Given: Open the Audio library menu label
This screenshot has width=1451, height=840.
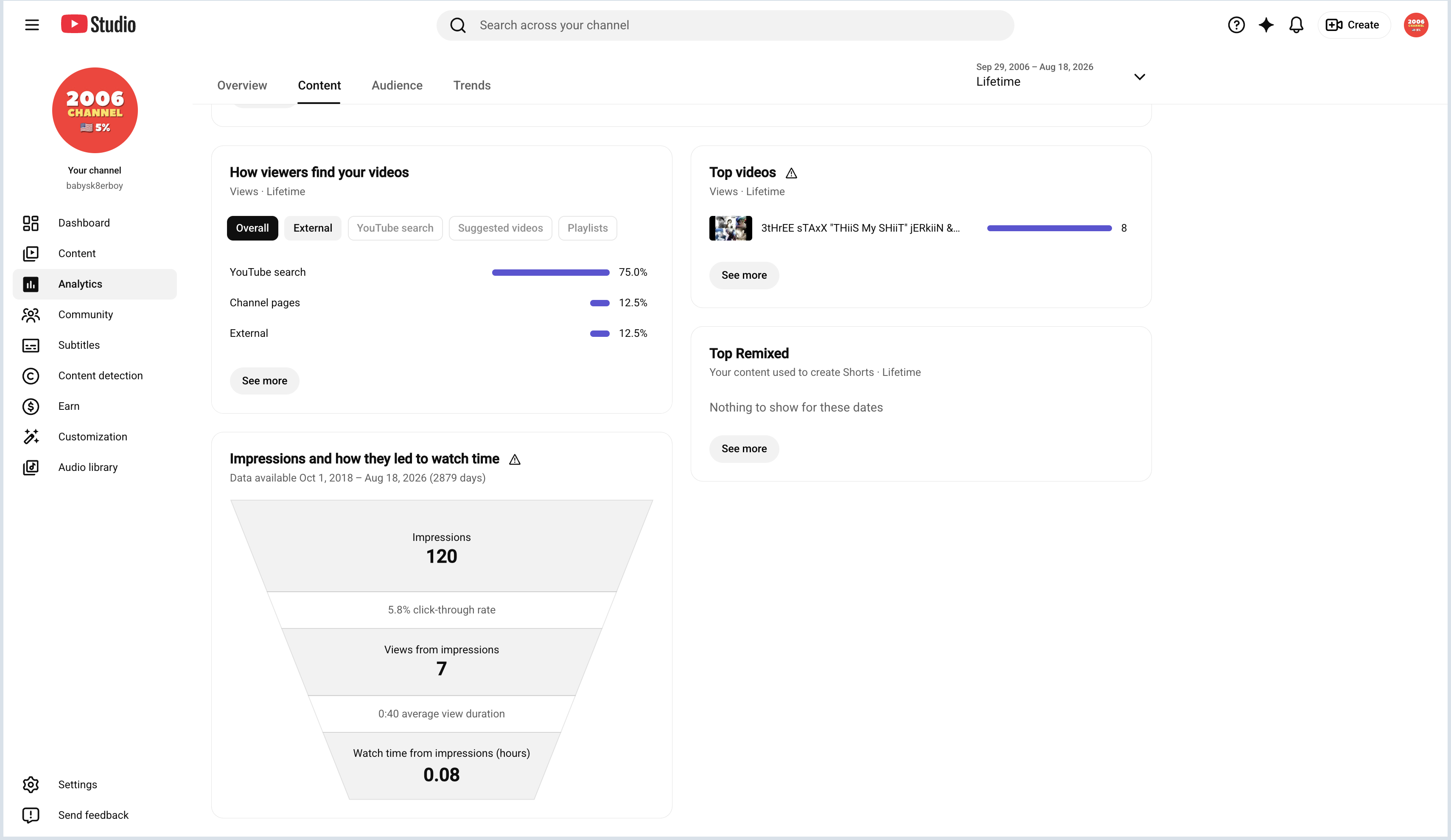Looking at the screenshot, I should [87, 467].
